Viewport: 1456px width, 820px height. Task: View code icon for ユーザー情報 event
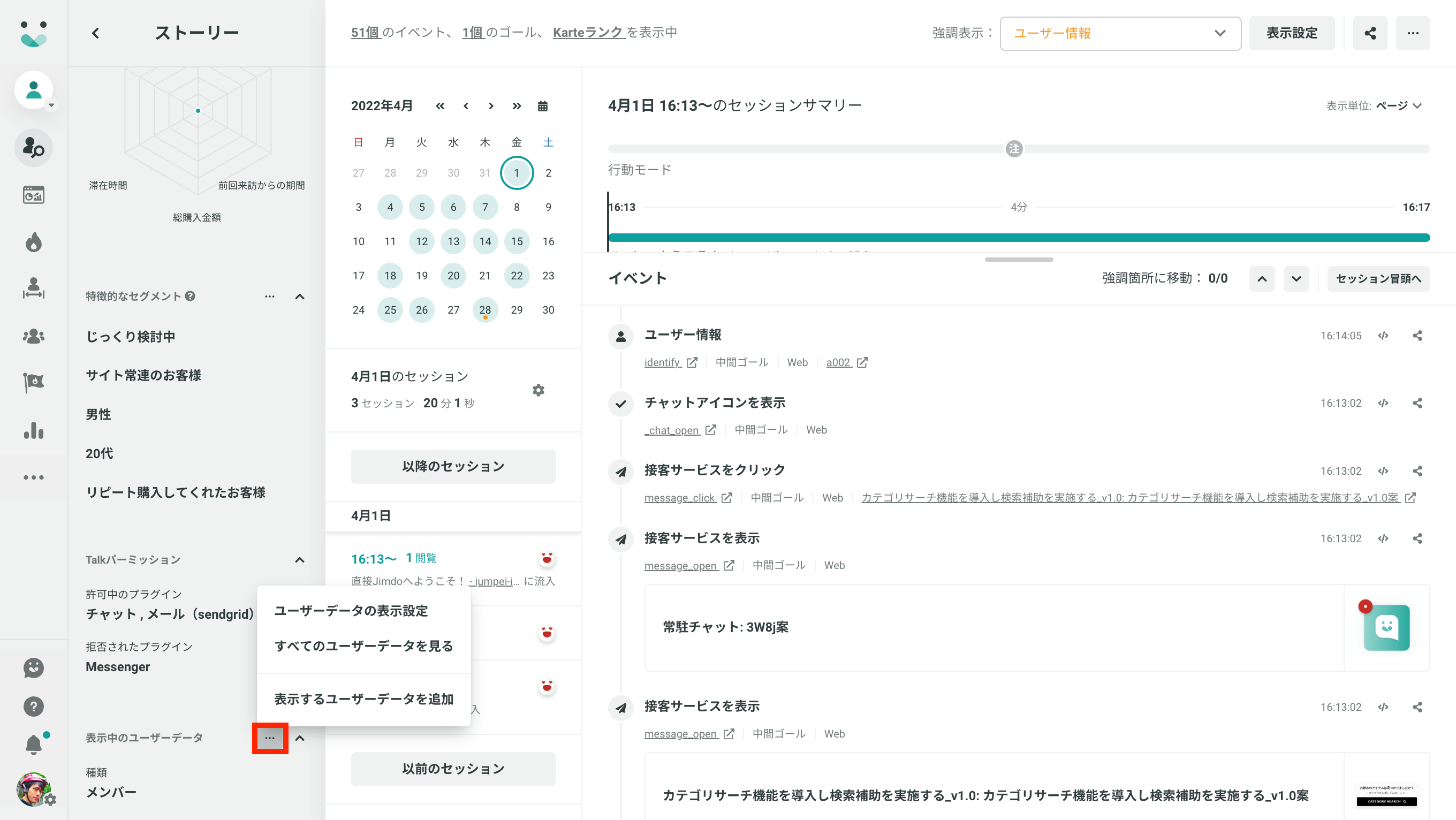tap(1383, 336)
